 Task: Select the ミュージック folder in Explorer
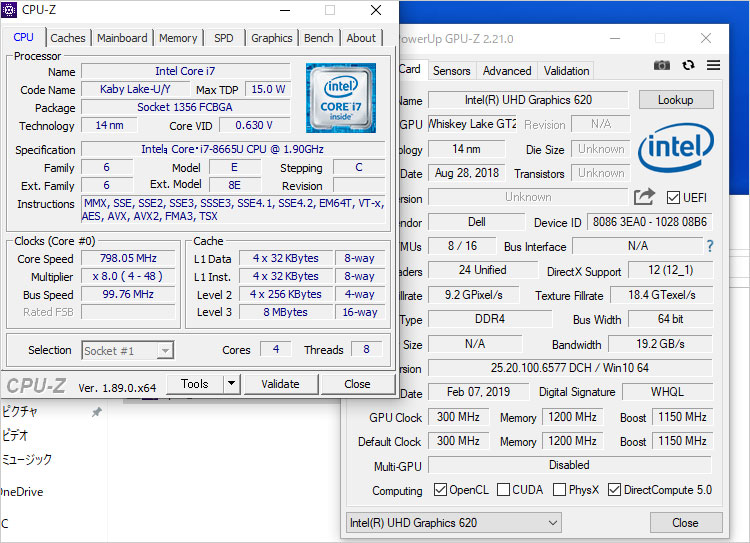[27, 459]
